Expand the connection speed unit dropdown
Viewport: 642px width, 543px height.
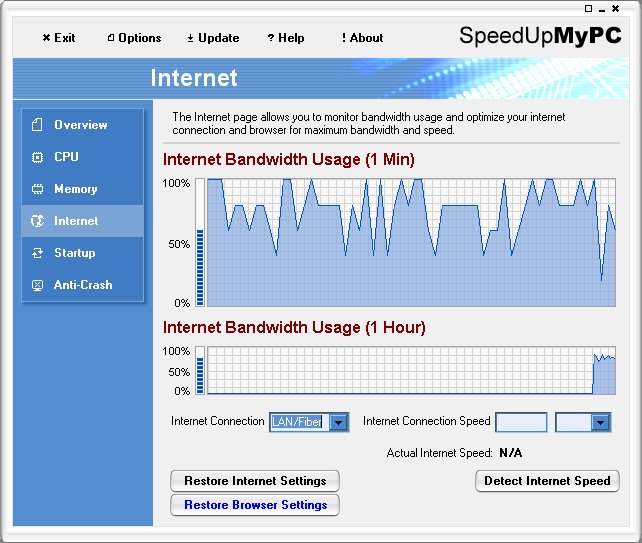(x=600, y=422)
